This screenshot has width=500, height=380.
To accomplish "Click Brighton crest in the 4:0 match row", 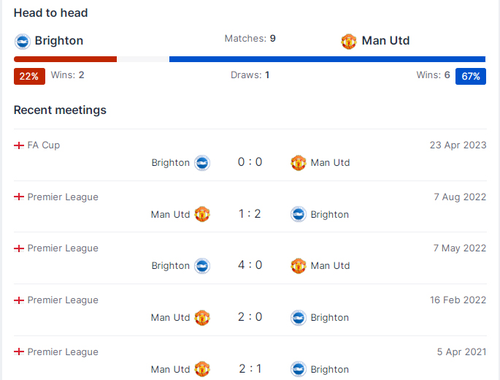I will (x=202, y=266).
